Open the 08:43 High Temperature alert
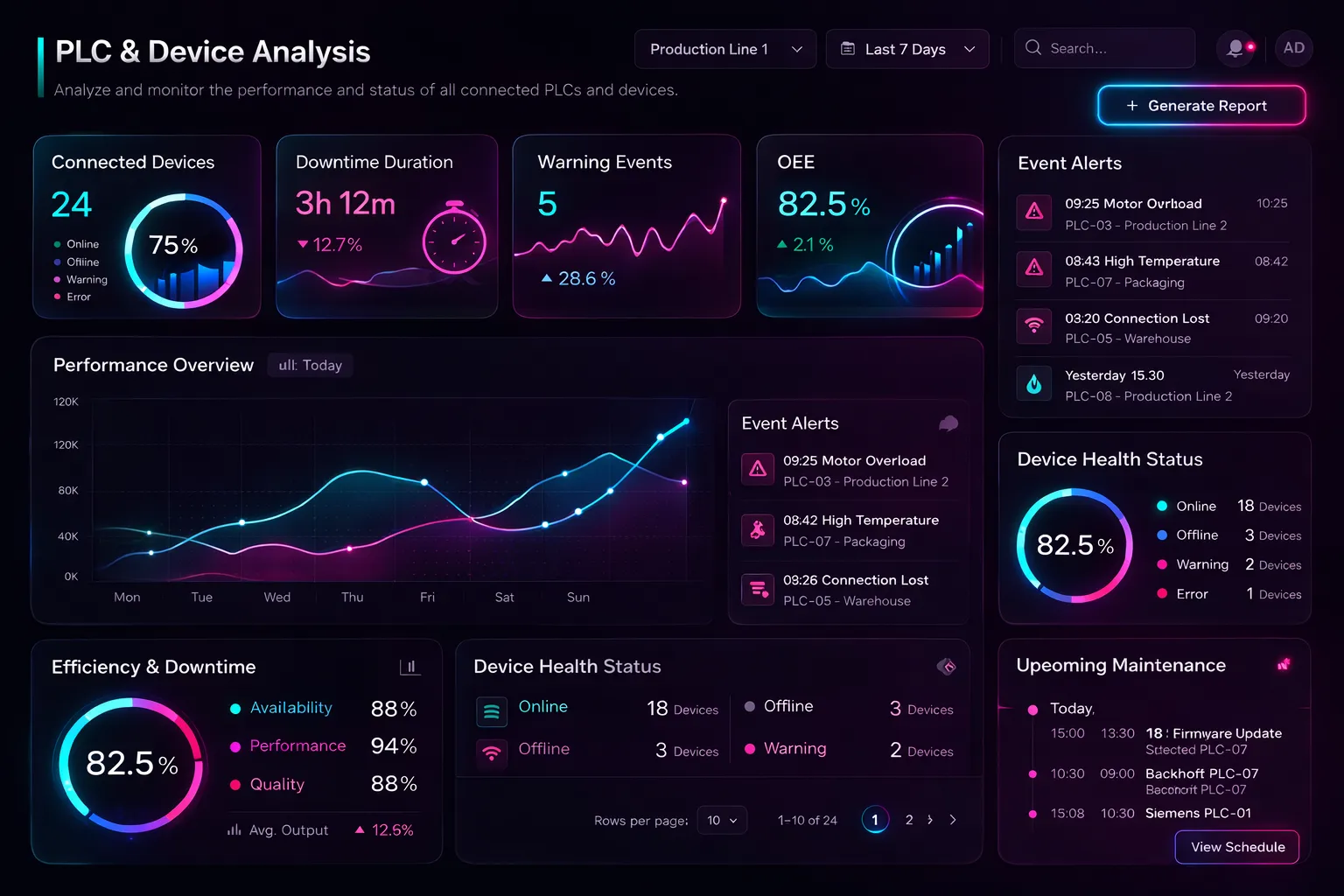This screenshot has height=896, width=1344. click(1151, 271)
